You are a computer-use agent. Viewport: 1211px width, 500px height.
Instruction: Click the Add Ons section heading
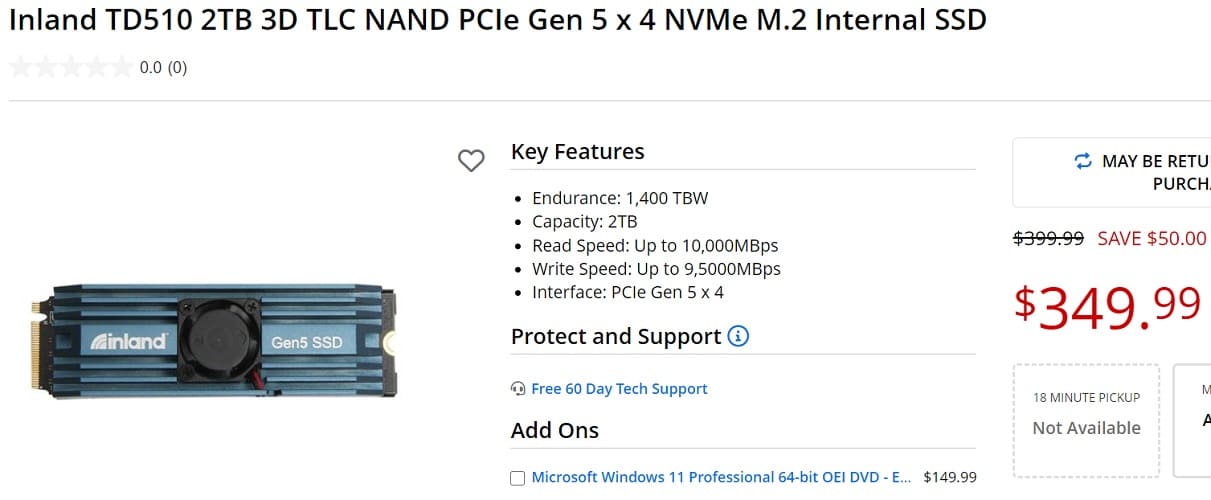point(555,431)
